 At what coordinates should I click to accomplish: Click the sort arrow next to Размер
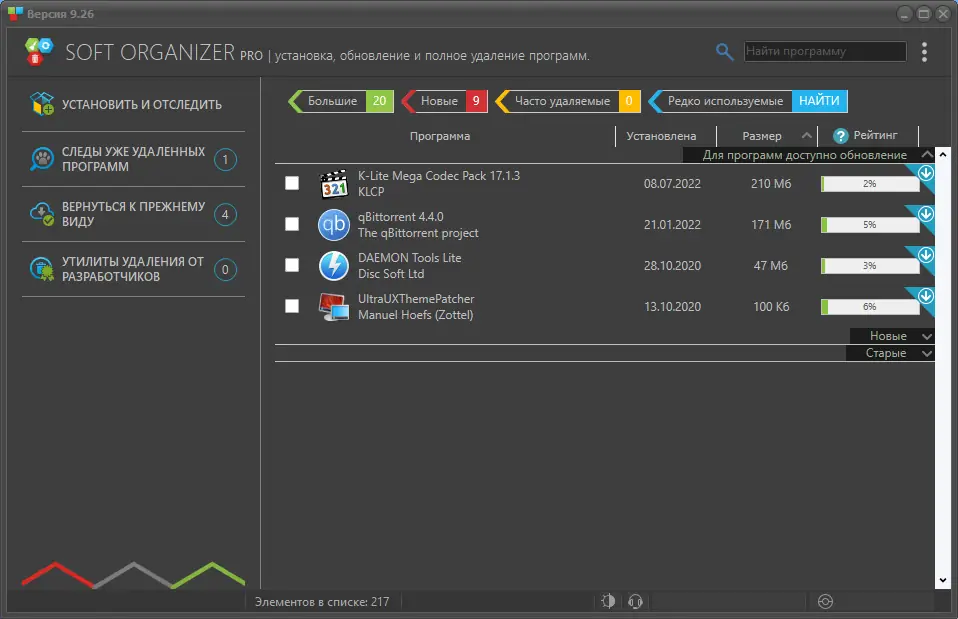(806, 136)
